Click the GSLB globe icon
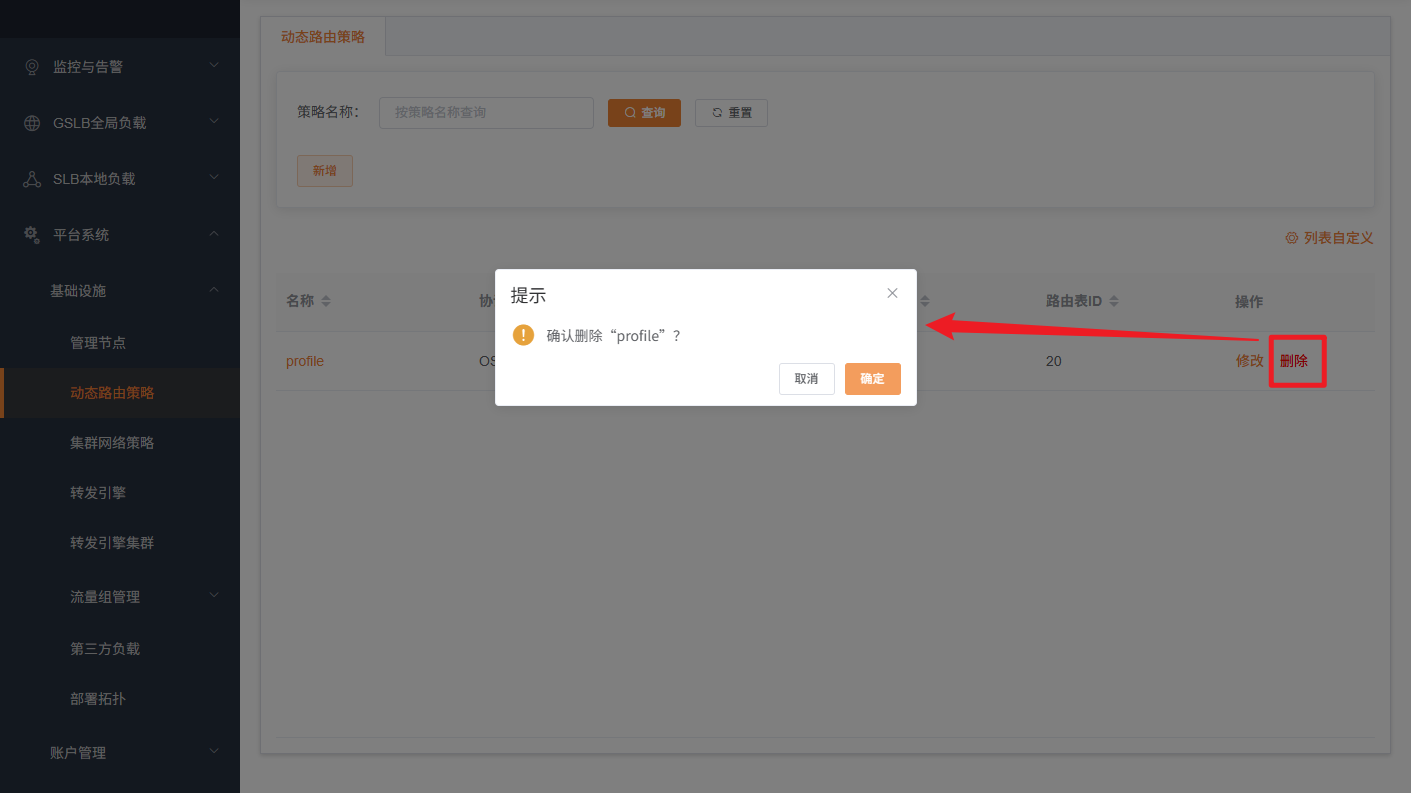1411x793 pixels. [x=32, y=123]
